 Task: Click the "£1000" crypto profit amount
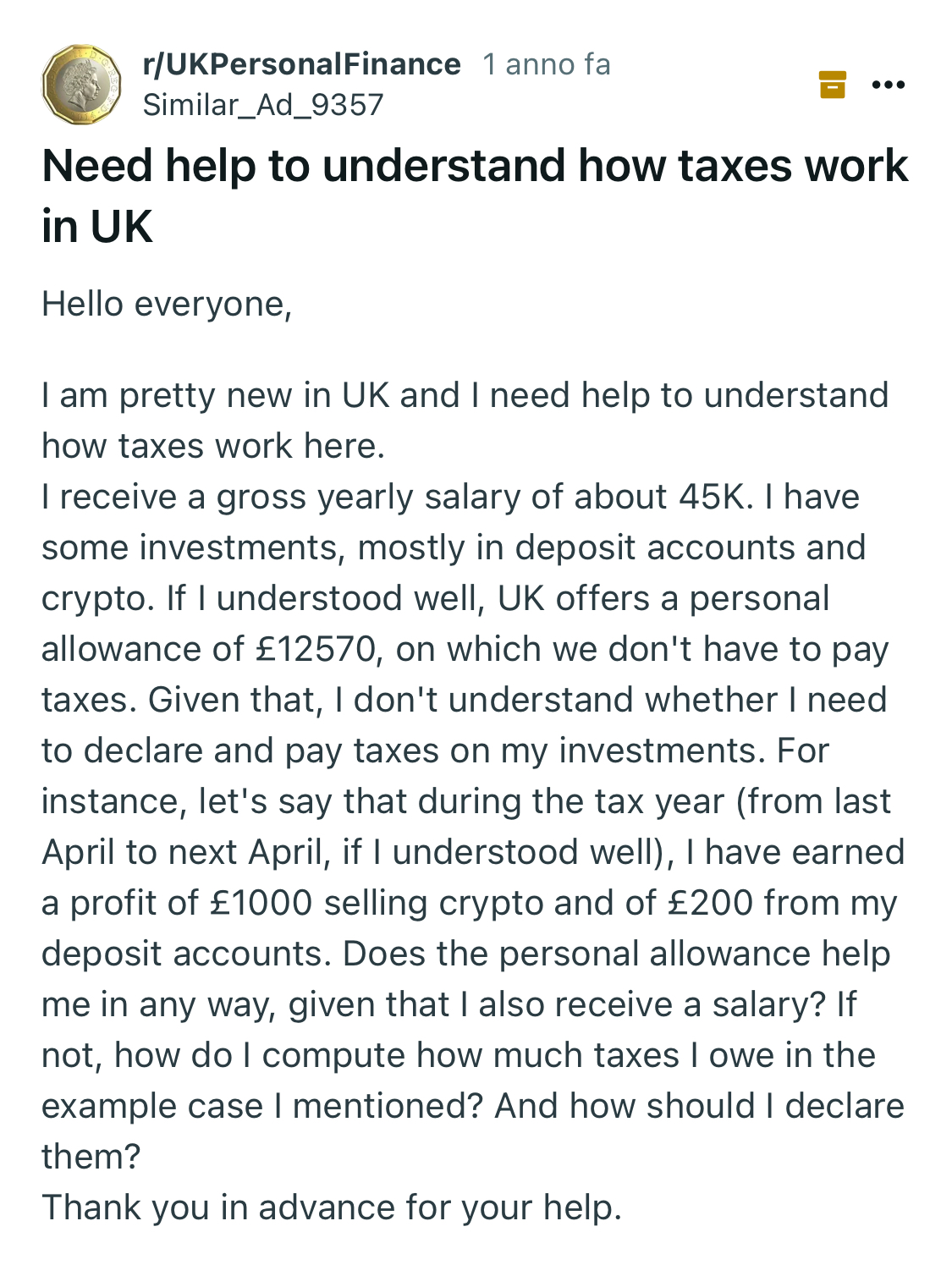point(261,903)
